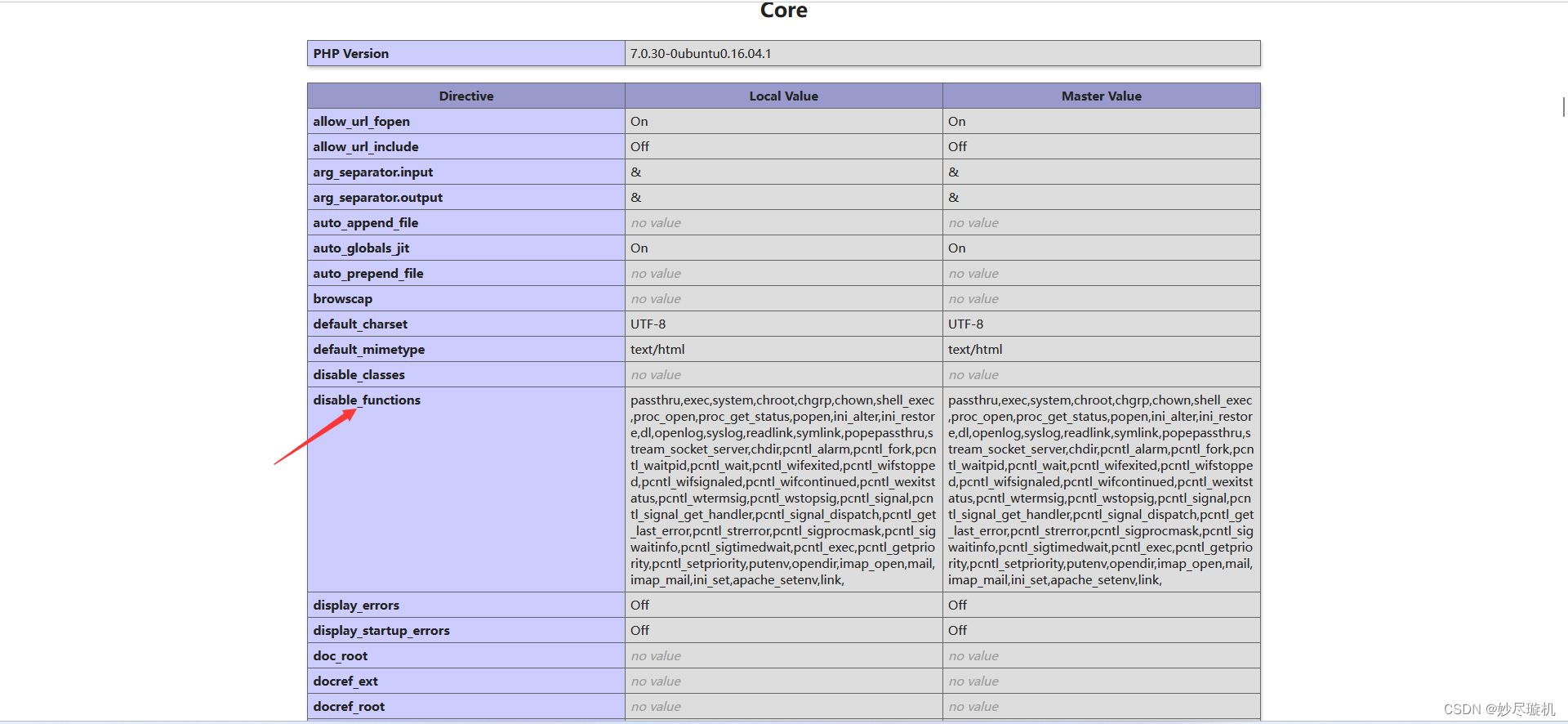Select the display_startup_errors directive
The width and height of the screenshot is (1568, 724).
381,630
